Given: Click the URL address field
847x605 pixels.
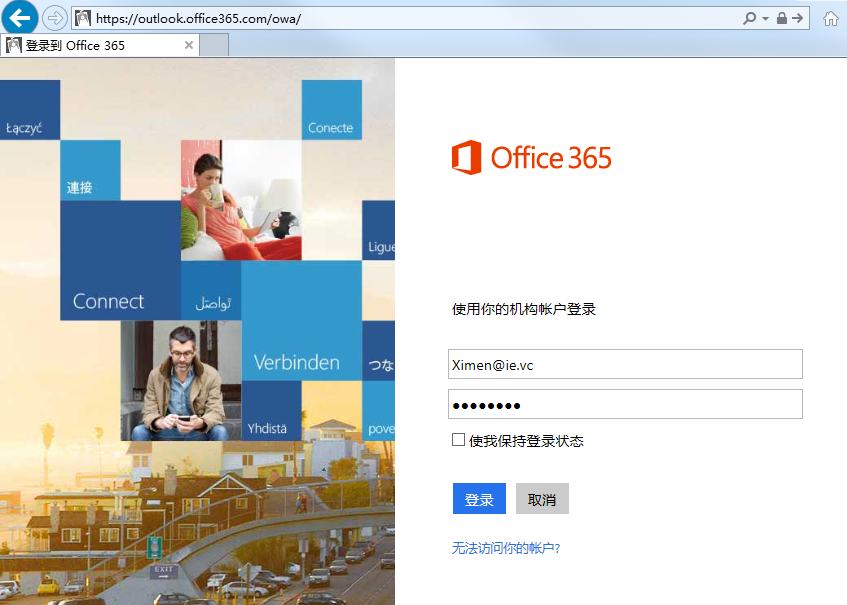Looking at the screenshot, I should pyautogui.click(x=400, y=18).
